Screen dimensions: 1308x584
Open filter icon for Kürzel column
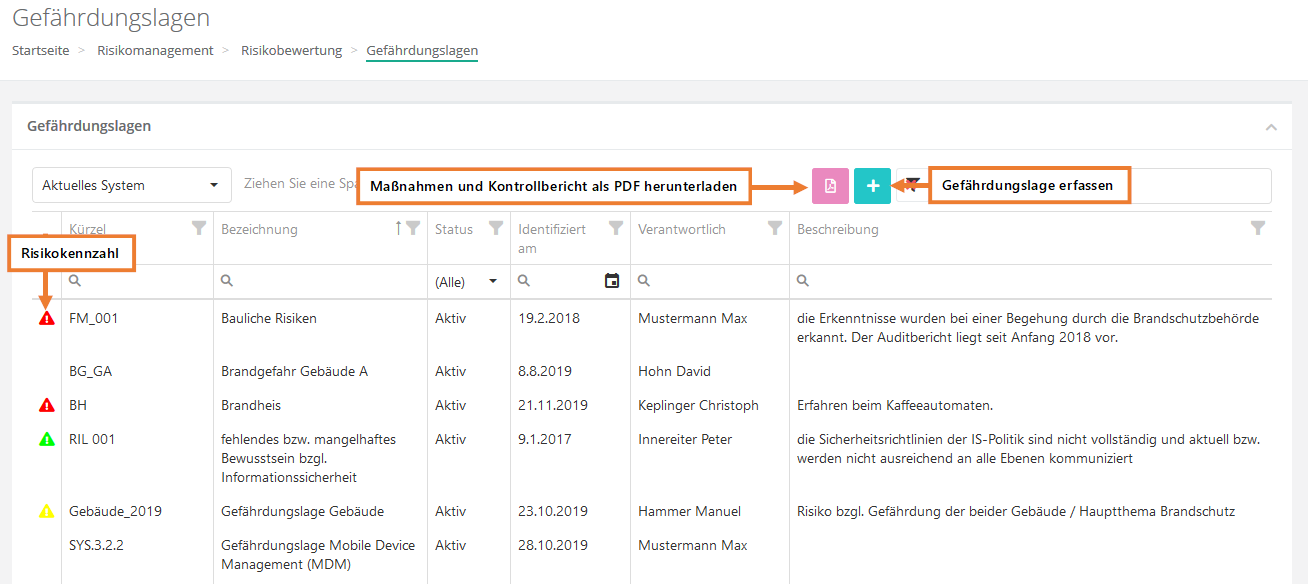click(199, 228)
